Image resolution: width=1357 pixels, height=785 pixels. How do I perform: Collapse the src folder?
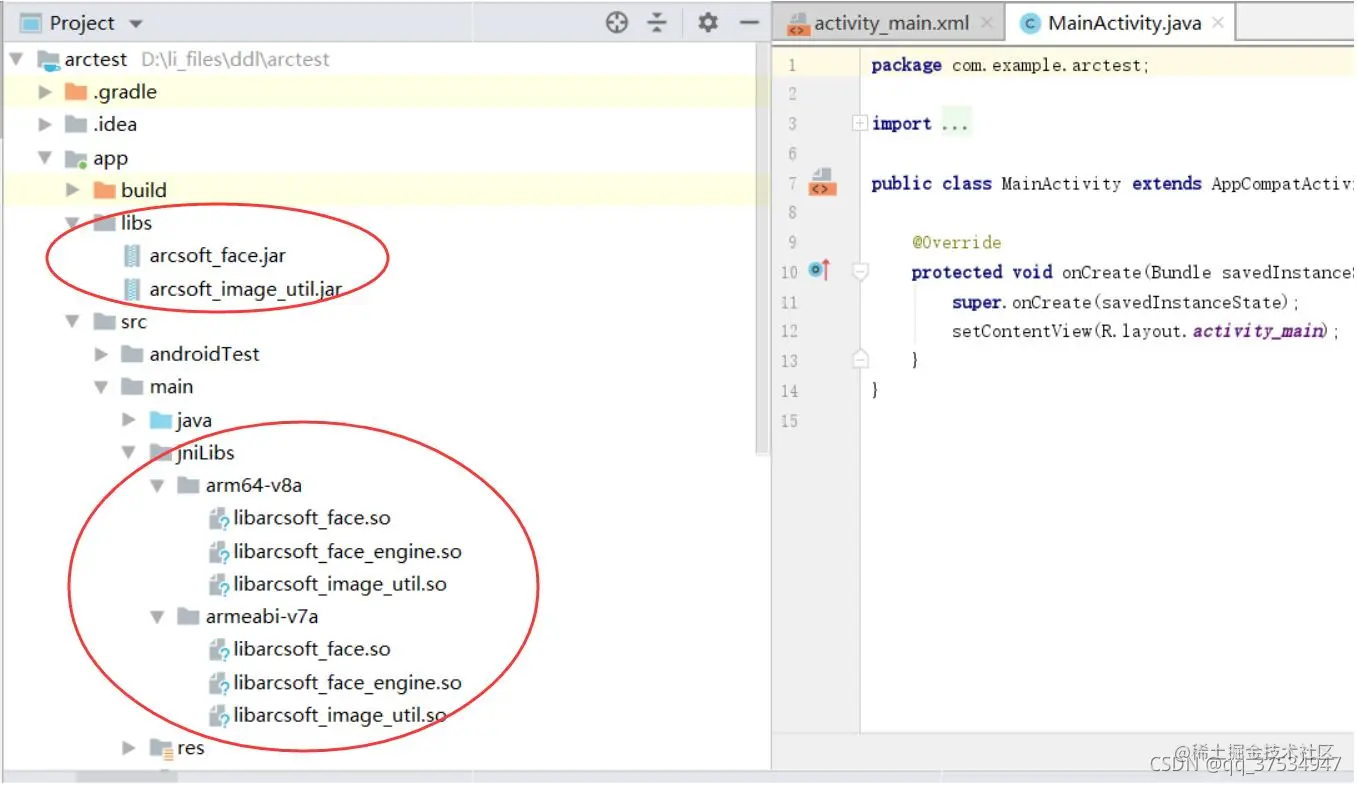(72, 321)
